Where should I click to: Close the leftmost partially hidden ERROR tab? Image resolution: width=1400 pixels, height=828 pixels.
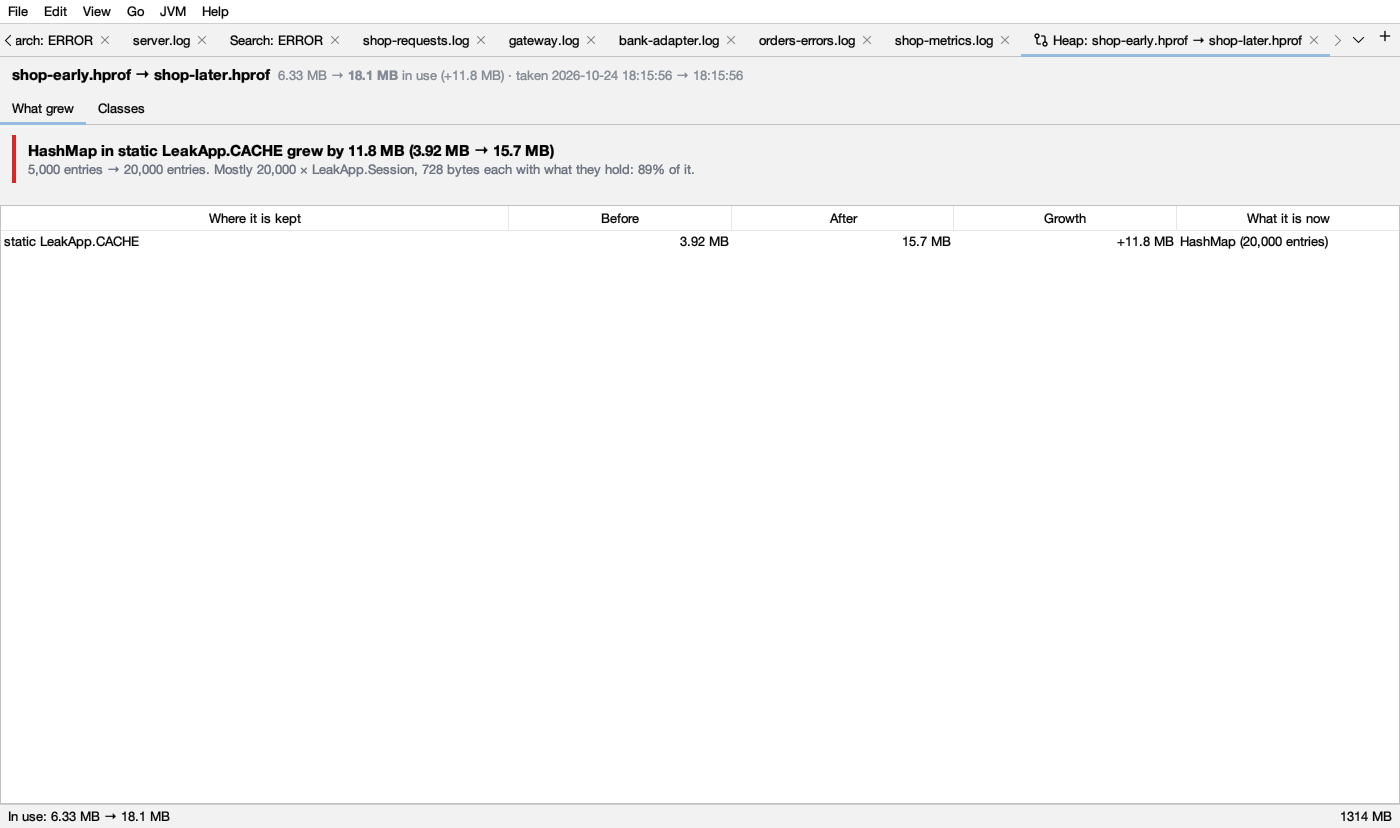pos(105,40)
